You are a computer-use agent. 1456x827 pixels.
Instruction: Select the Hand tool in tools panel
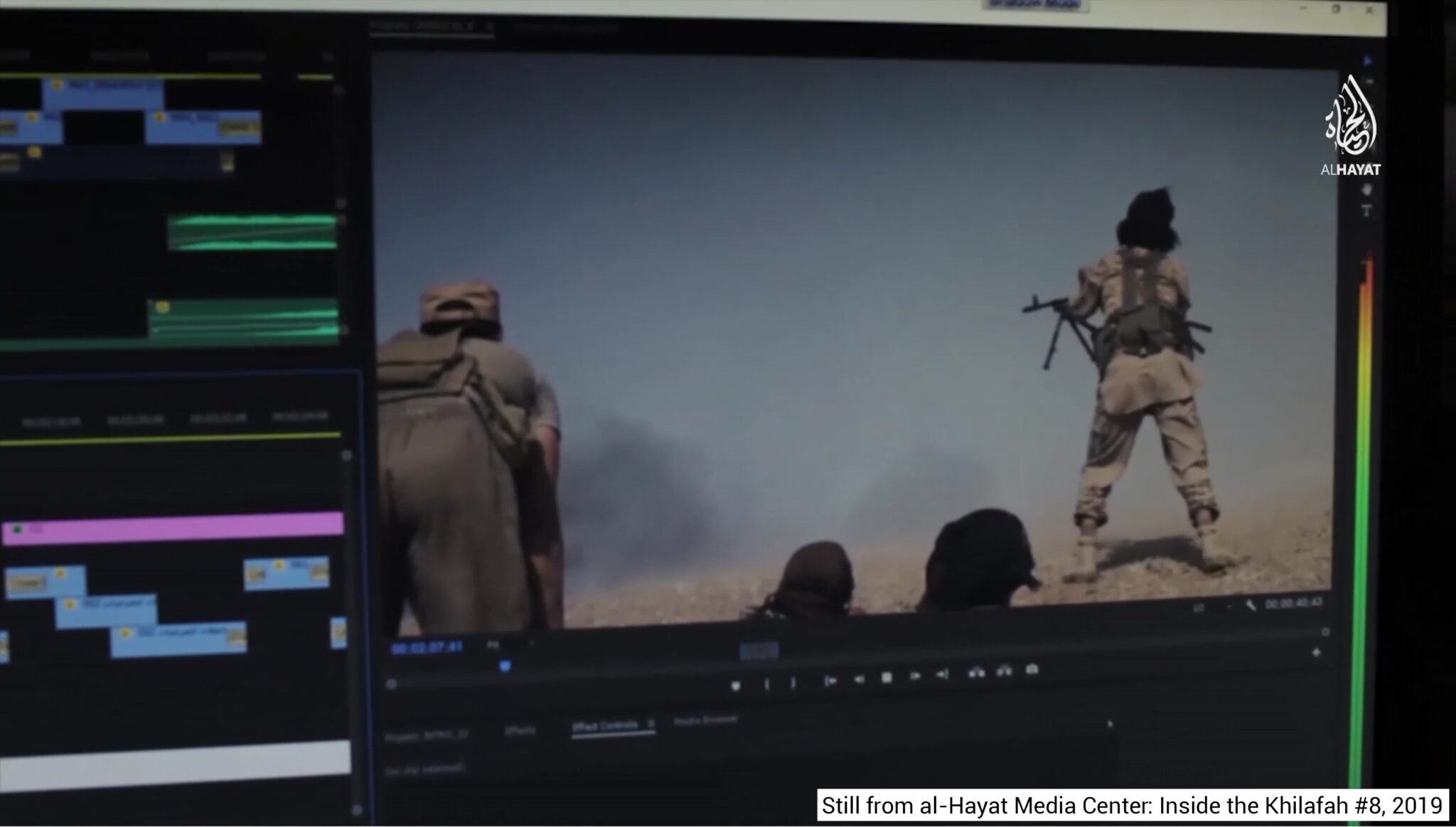coord(1366,191)
